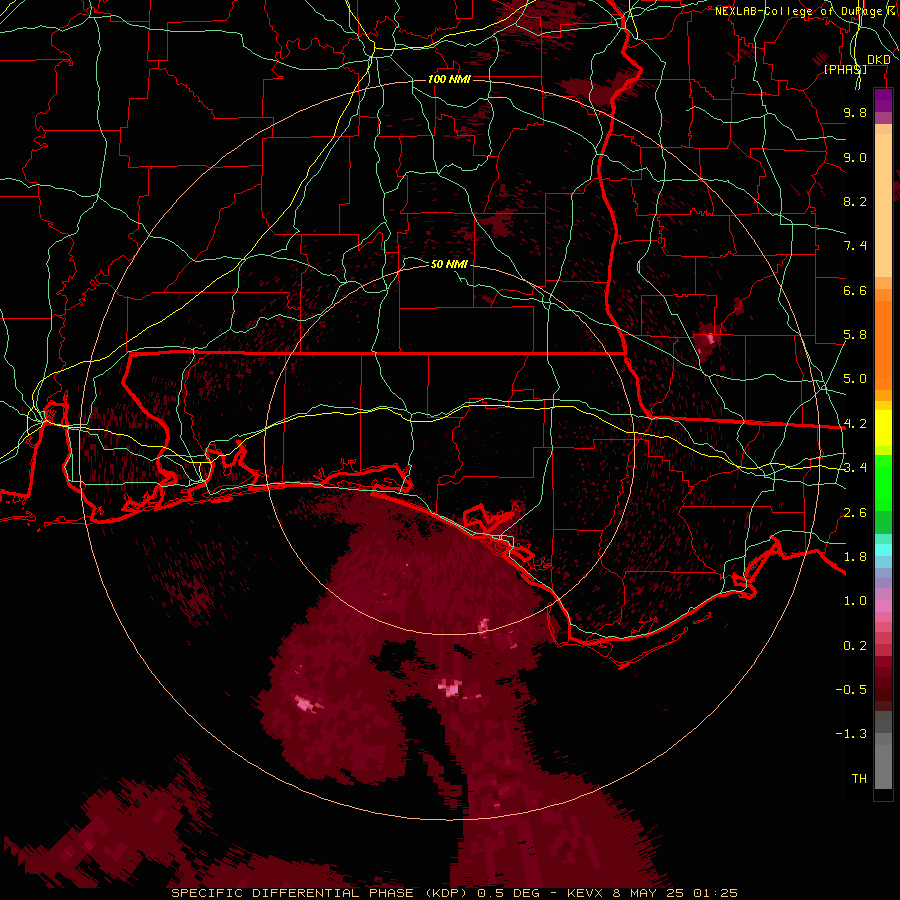Click the -0.5 color scale value
The height and width of the screenshot is (900, 900).
pos(851,690)
